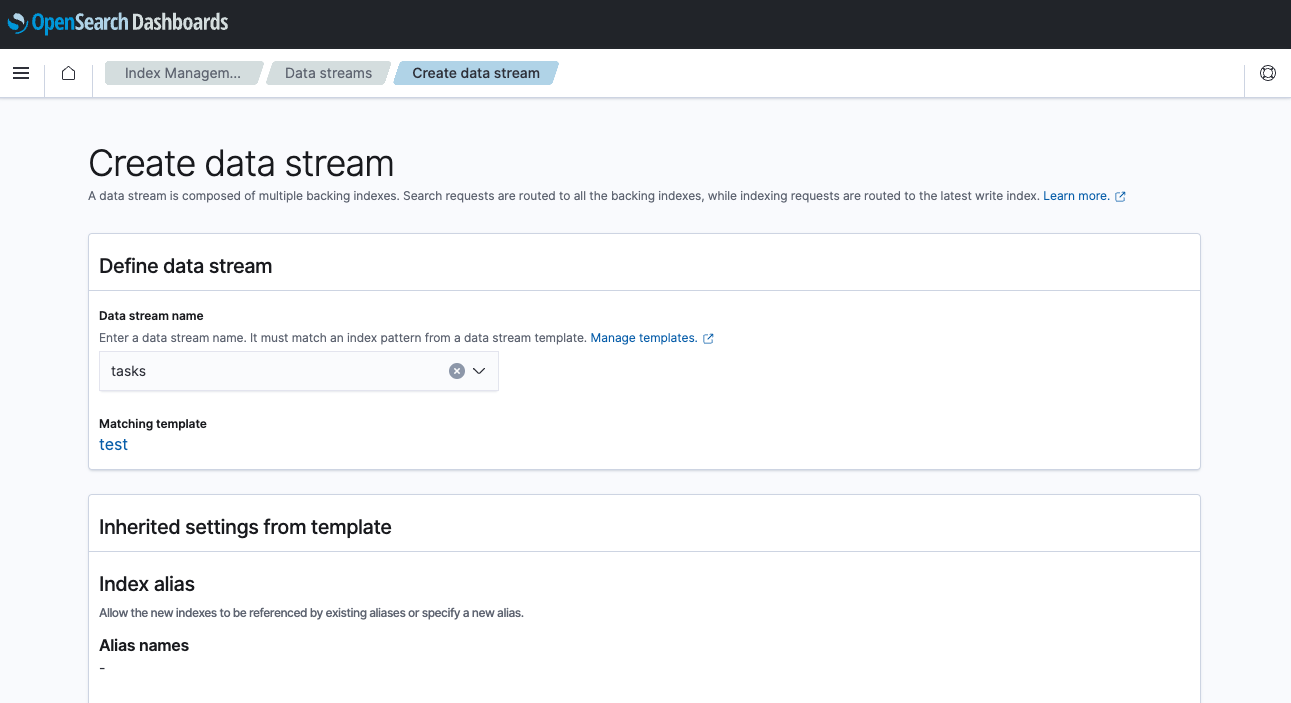View the matching template named test
Image resolution: width=1291 pixels, height=703 pixels.
[x=112, y=444]
